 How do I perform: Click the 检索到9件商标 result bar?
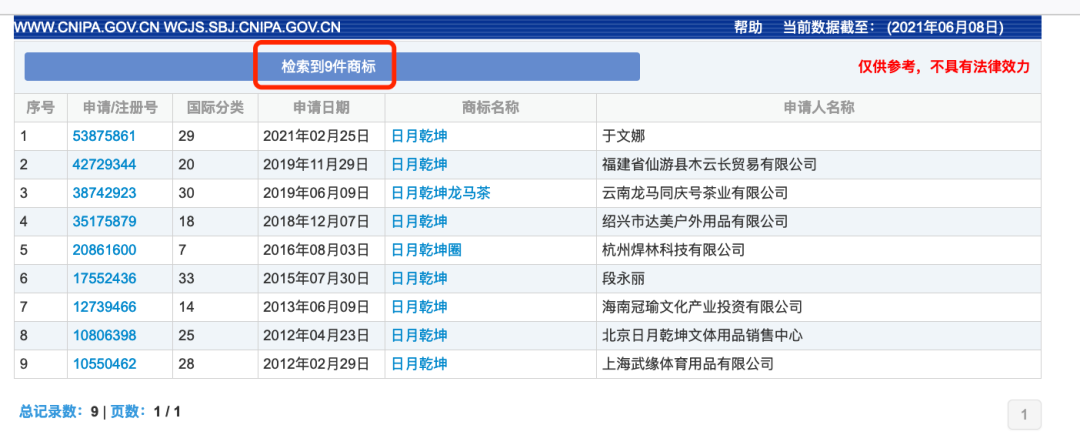332,67
